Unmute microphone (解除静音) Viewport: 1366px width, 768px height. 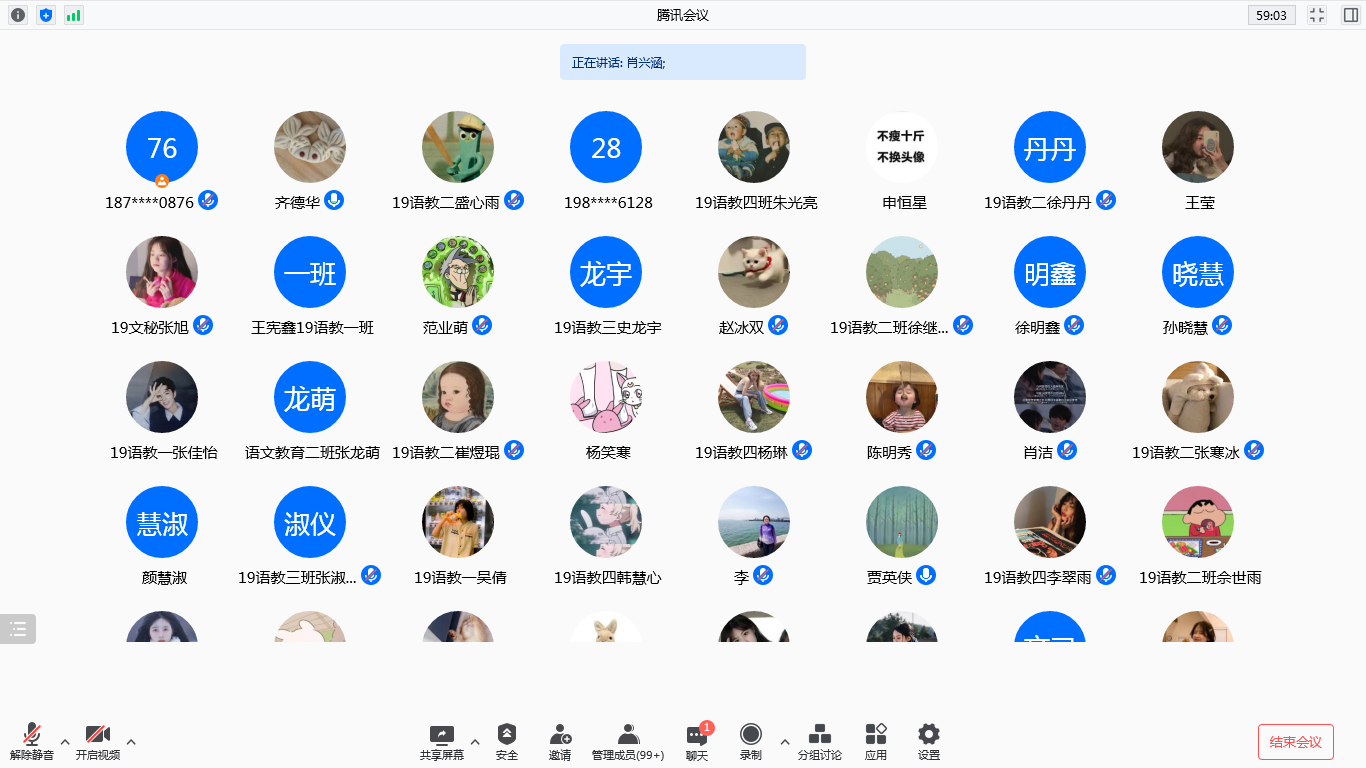point(32,741)
